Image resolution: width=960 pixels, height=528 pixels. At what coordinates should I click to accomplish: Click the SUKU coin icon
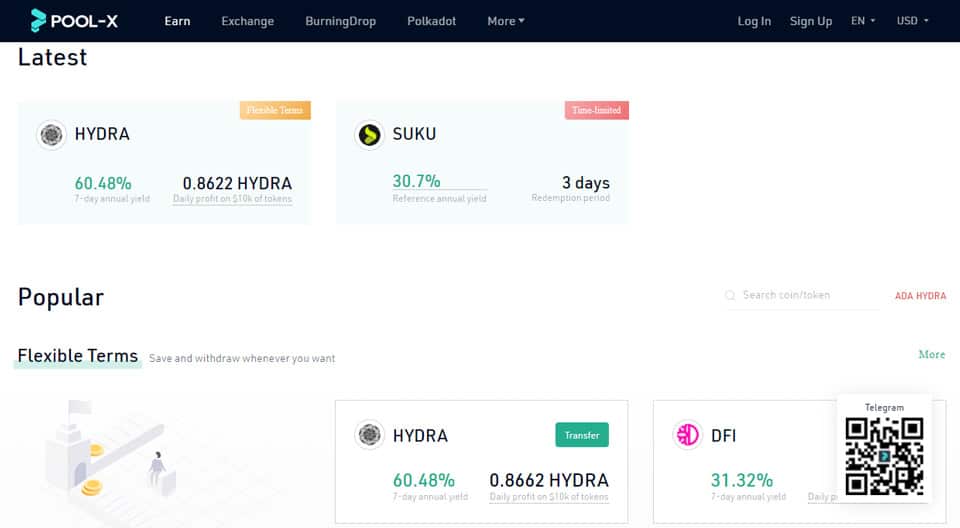point(370,134)
